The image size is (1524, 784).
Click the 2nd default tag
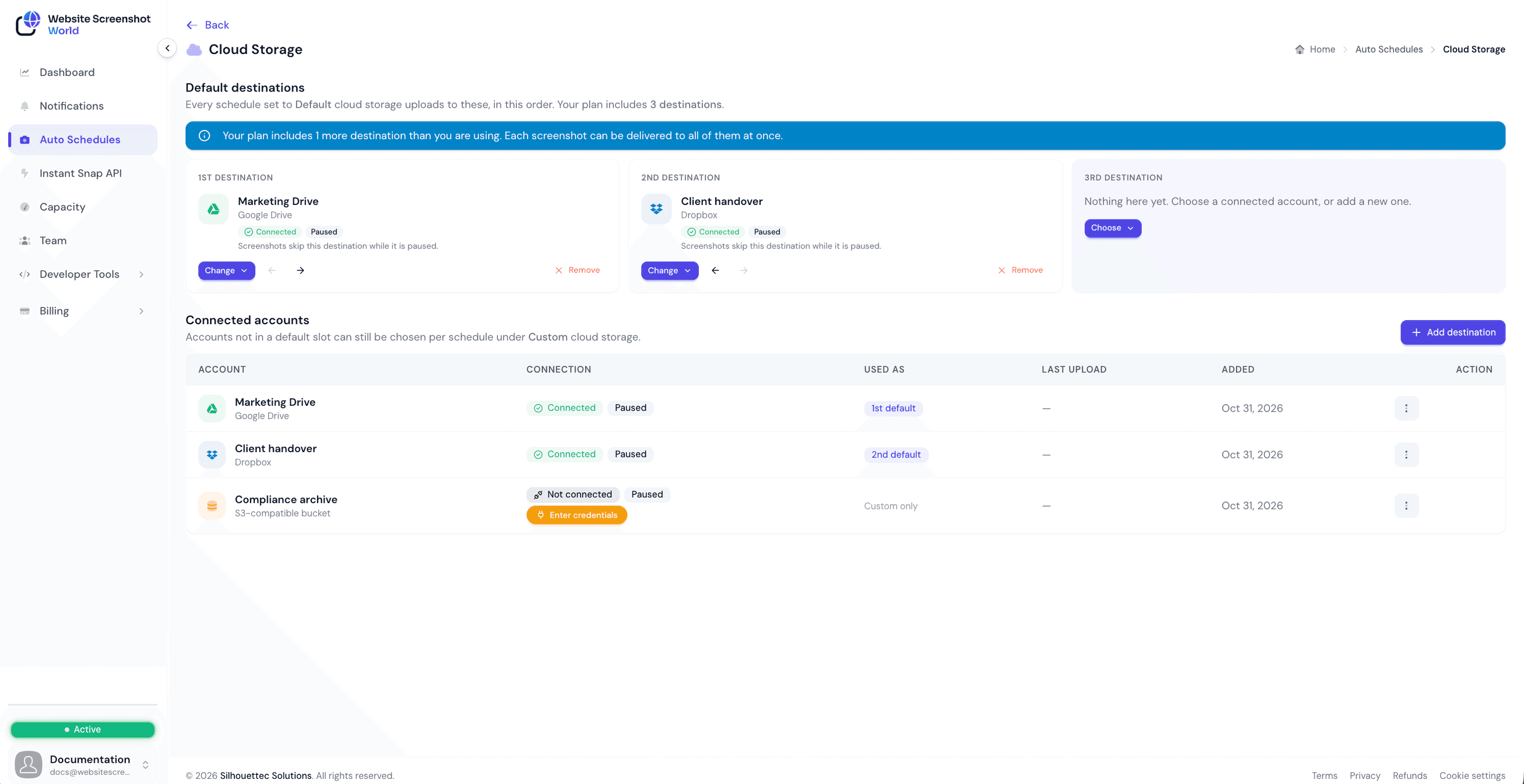point(896,455)
